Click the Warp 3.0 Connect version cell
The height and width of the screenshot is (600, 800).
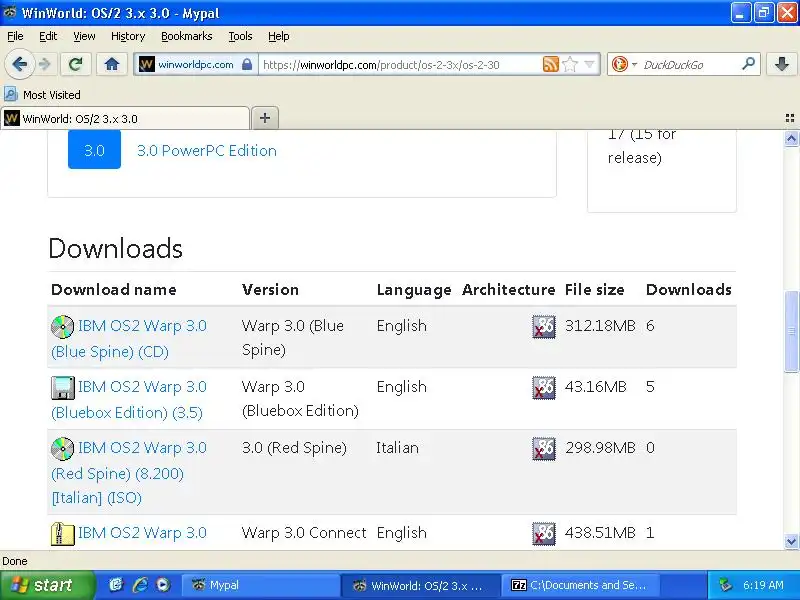point(304,533)
